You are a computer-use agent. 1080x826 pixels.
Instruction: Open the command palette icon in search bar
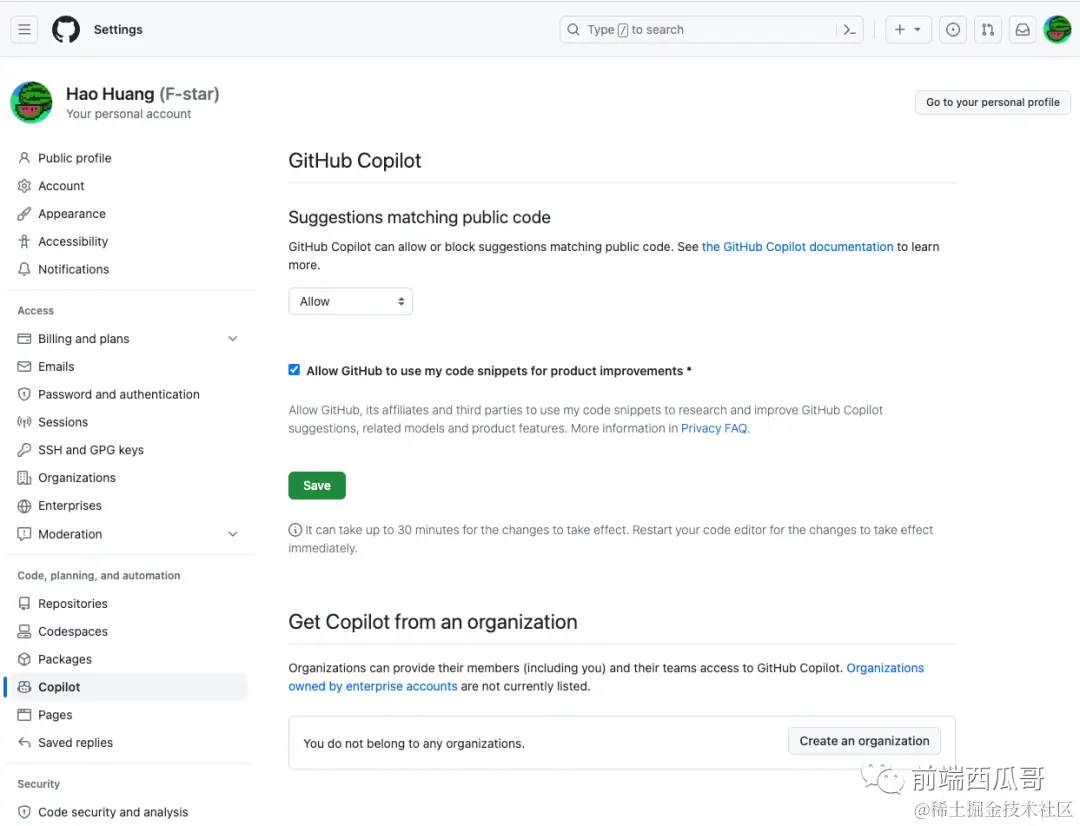[x=849, y=30]
